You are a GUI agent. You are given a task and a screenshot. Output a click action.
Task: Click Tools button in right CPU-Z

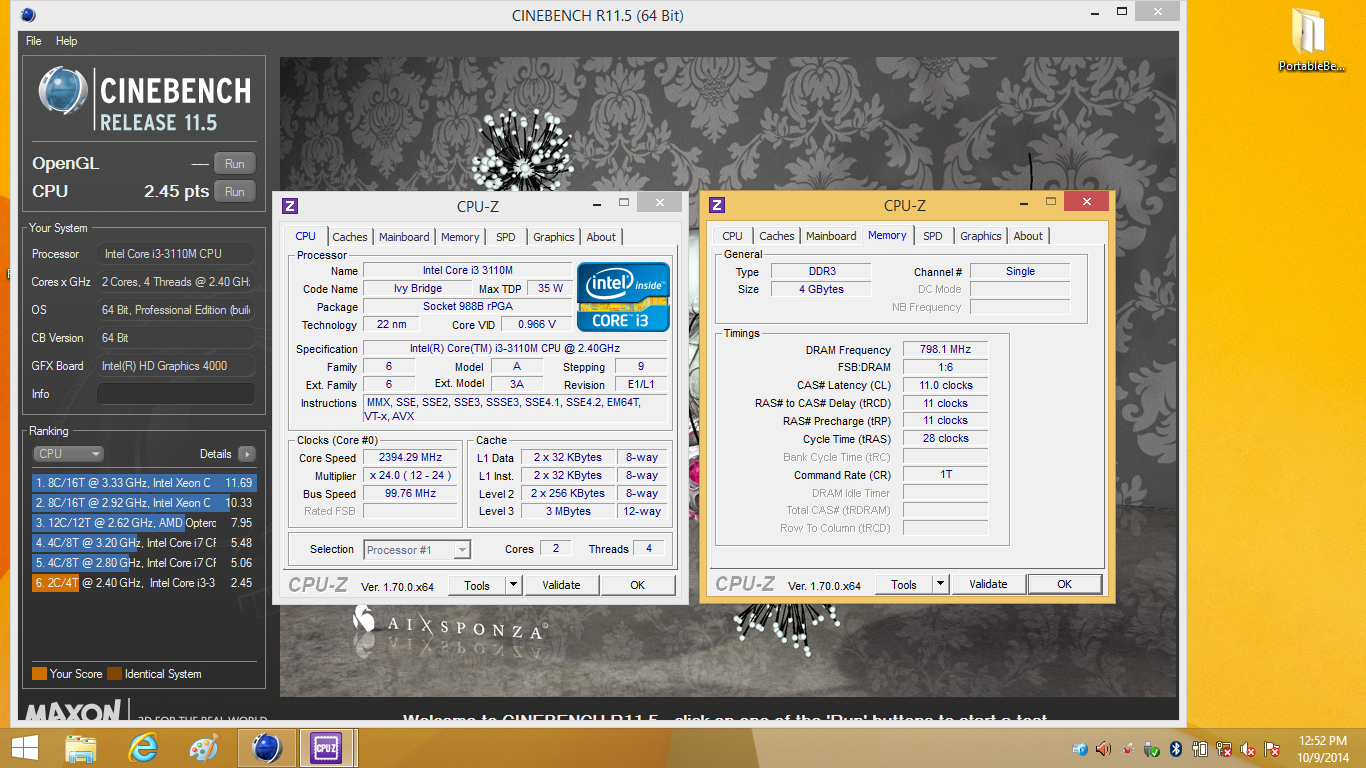(904, 584)
